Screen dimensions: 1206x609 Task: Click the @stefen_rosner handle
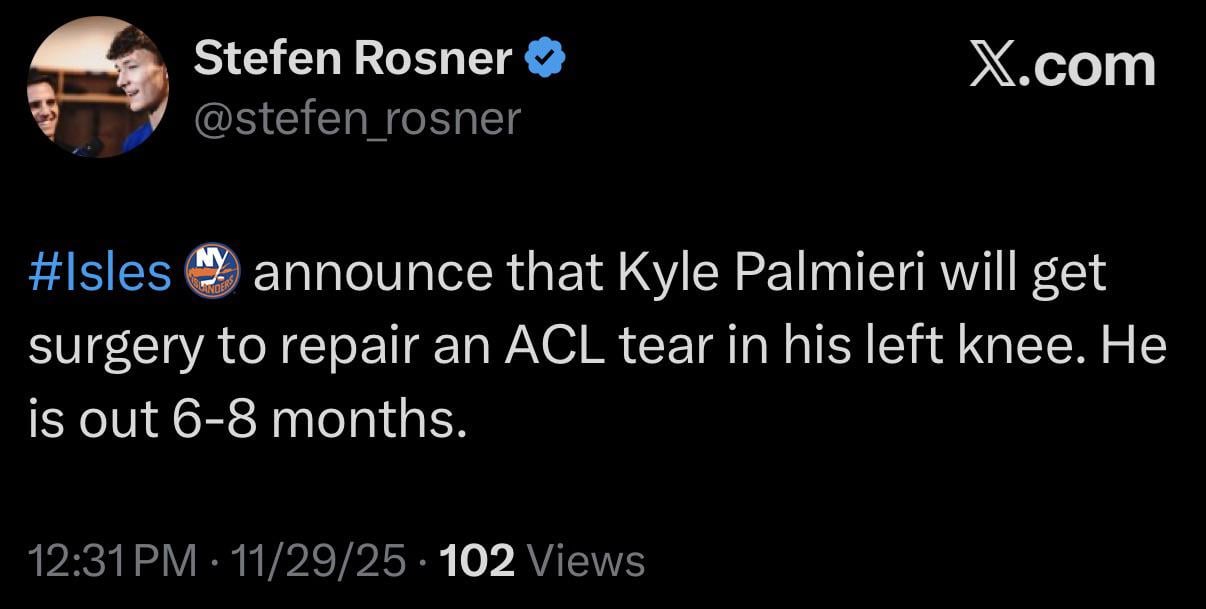[x=355, y=119]
